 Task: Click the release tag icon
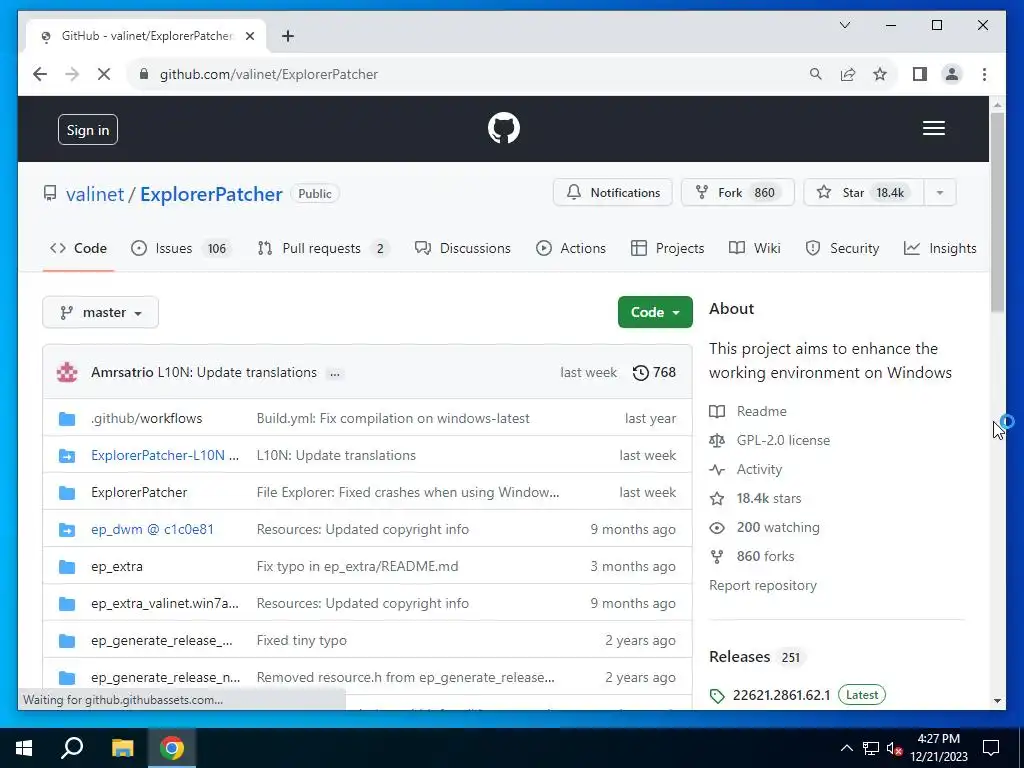[x=717, y=696]
